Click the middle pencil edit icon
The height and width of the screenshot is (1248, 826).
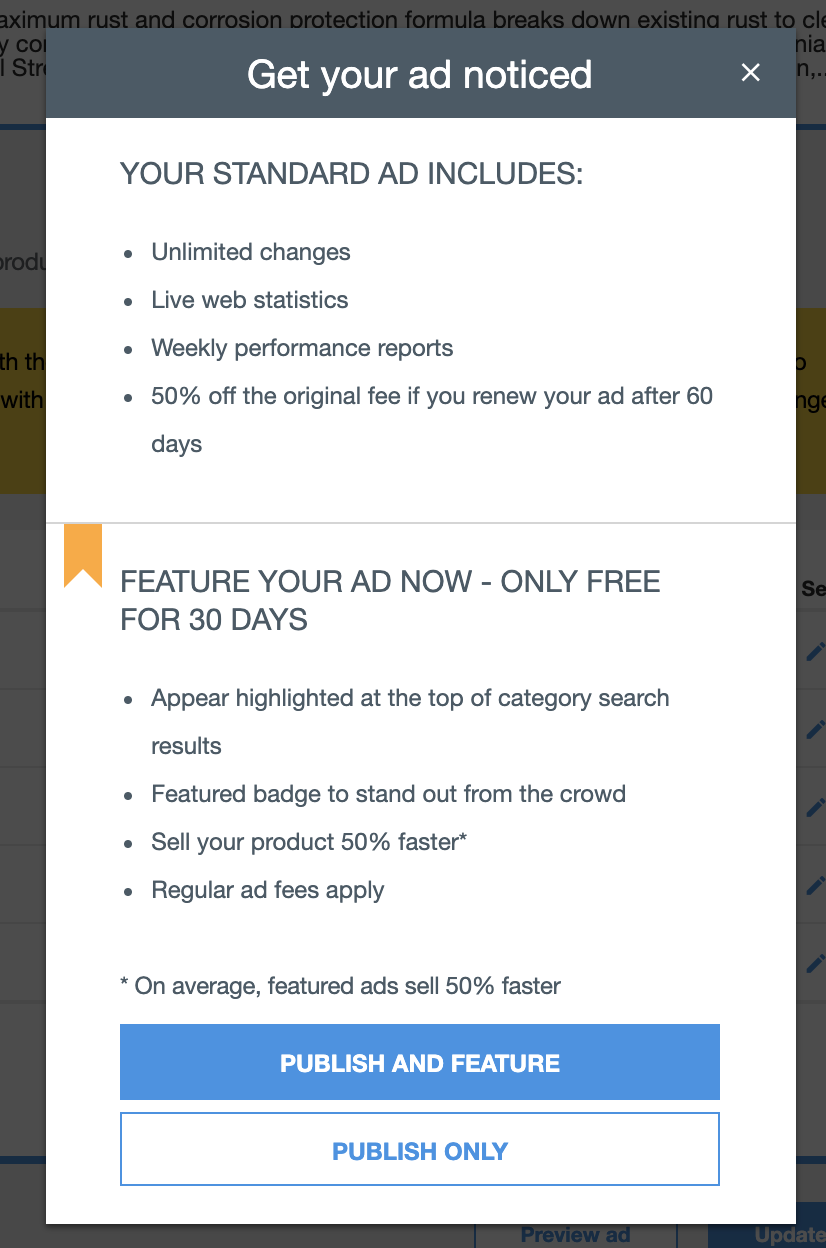pos(815,807)
